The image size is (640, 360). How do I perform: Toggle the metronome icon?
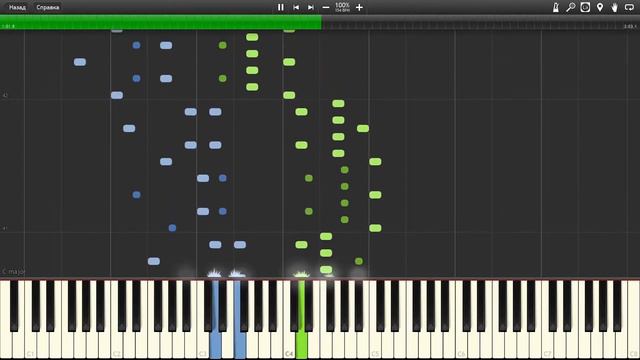click(556, 7)
